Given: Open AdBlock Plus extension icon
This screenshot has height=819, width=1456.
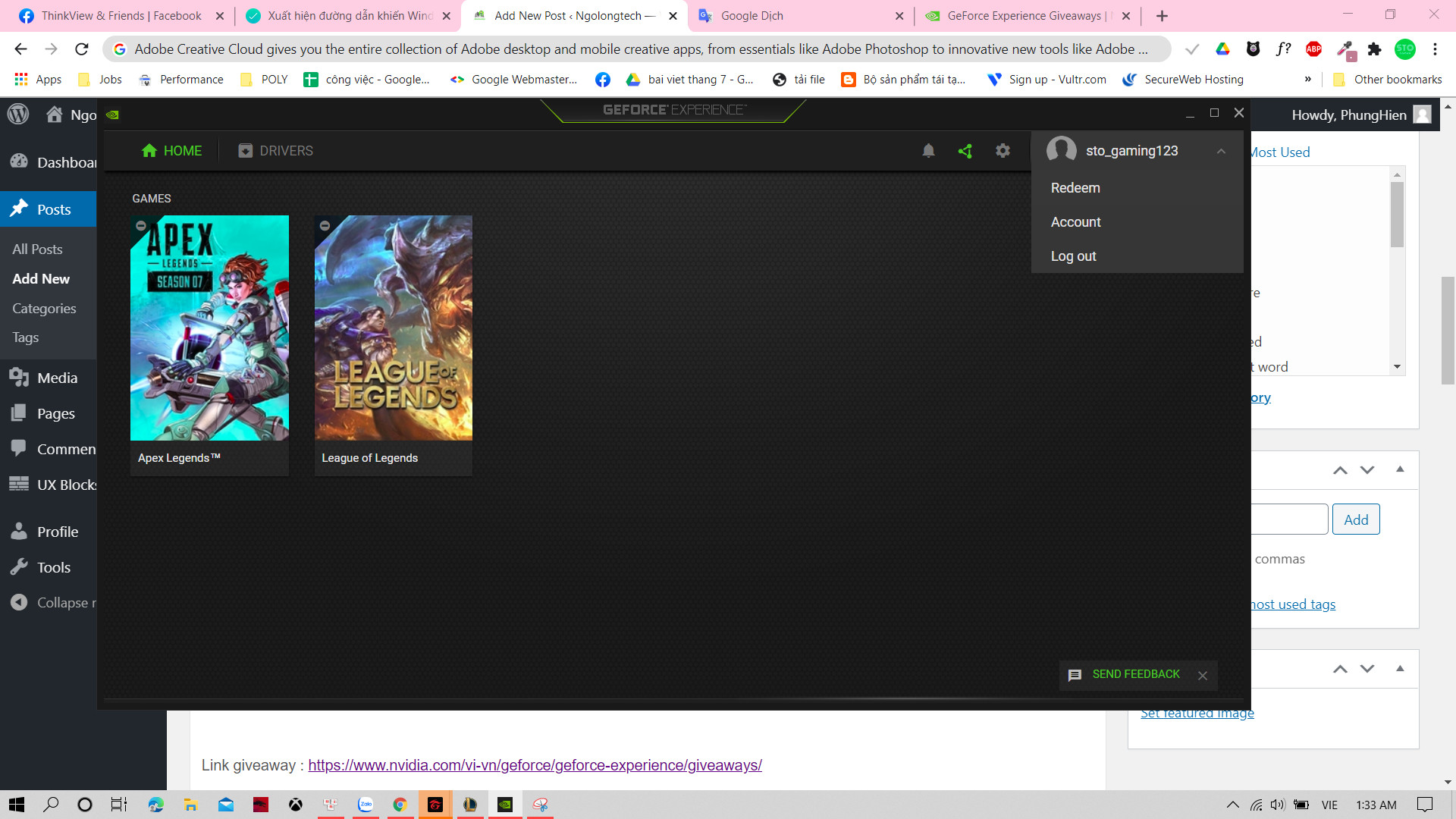Looking at the screenshot, I should [1313, 49].
